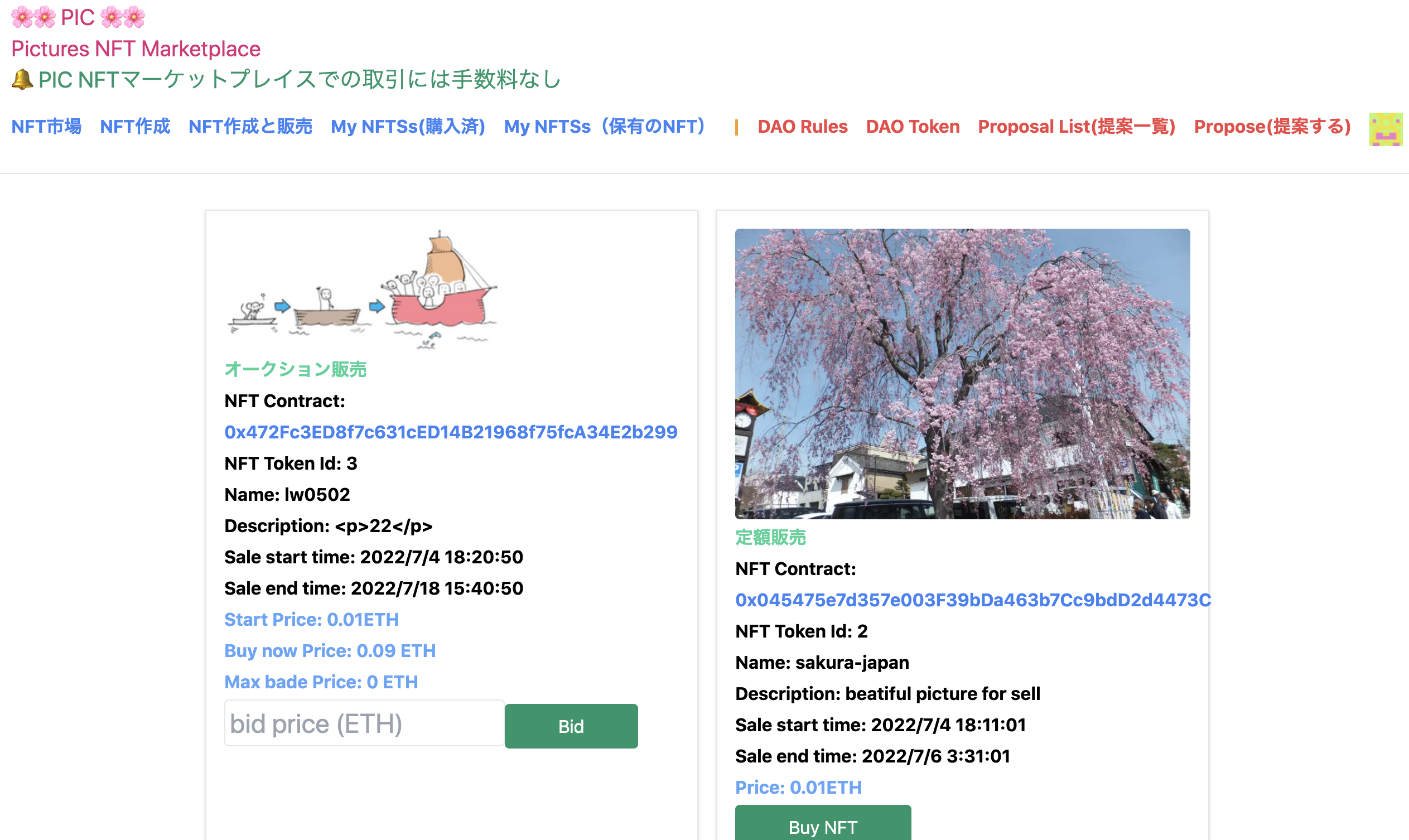The height and width of the screenshot is (840, 1409).
Task: Click the sakura tree NFT image
Action: tap(962, 374)
